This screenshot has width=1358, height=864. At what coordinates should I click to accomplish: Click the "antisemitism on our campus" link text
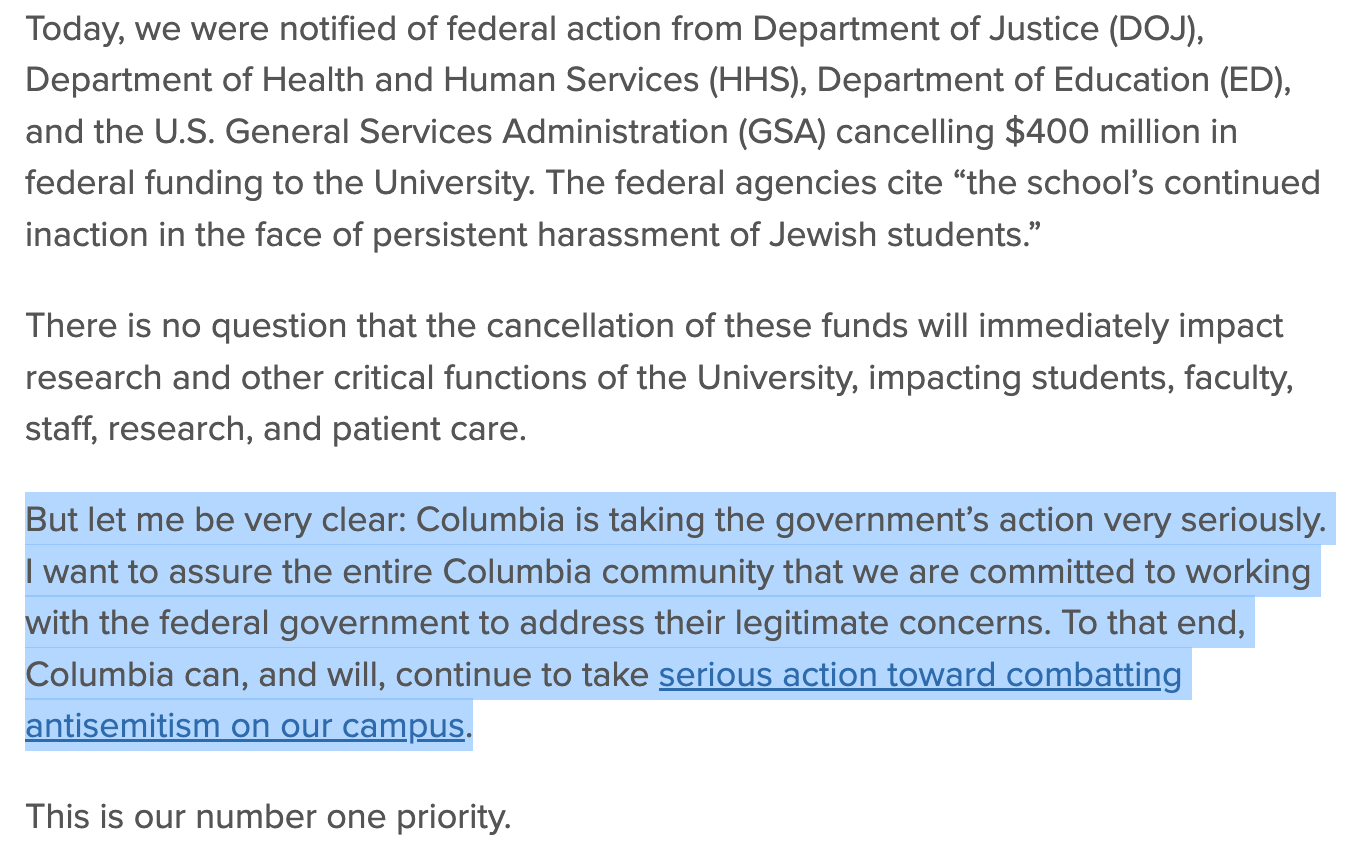(x=245, y=725)
